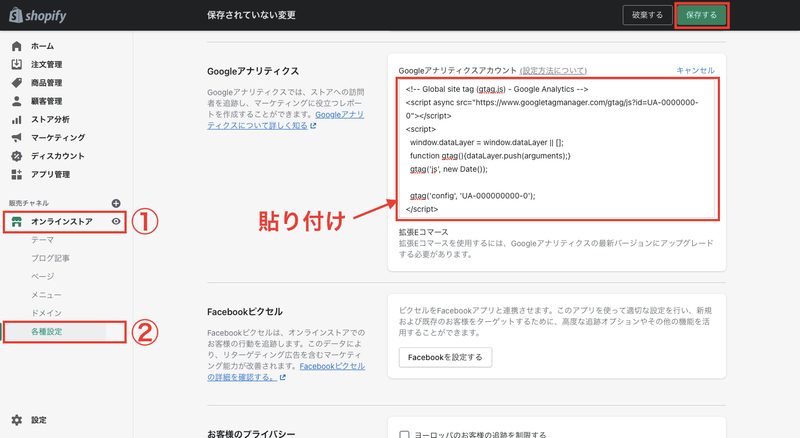Viewport: 800px width, 438px height.
Task: Click the キャンセル link
Action: 695,70
